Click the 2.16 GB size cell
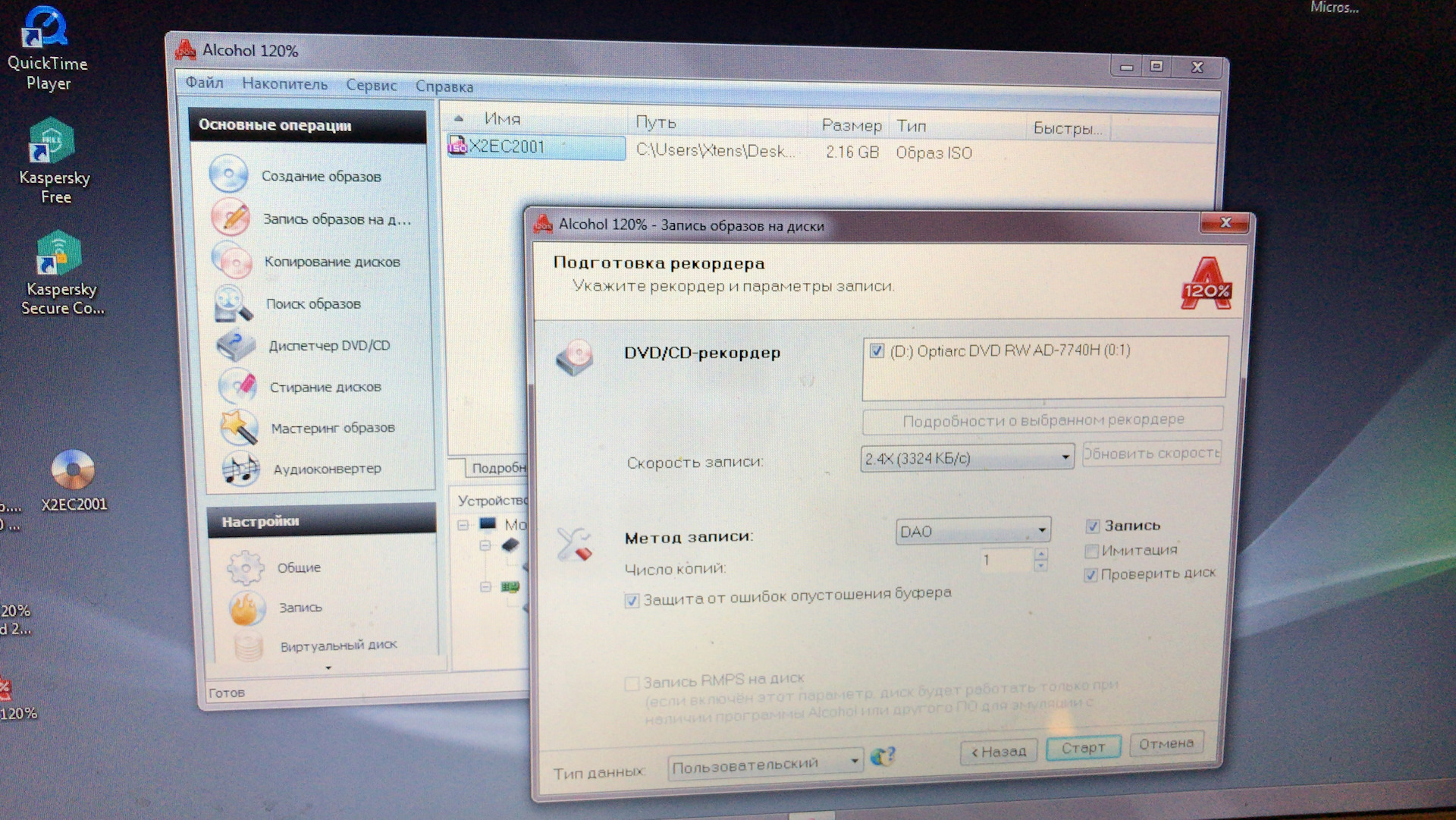Viewport: 1456px width, 820px height. pos(852,152)
